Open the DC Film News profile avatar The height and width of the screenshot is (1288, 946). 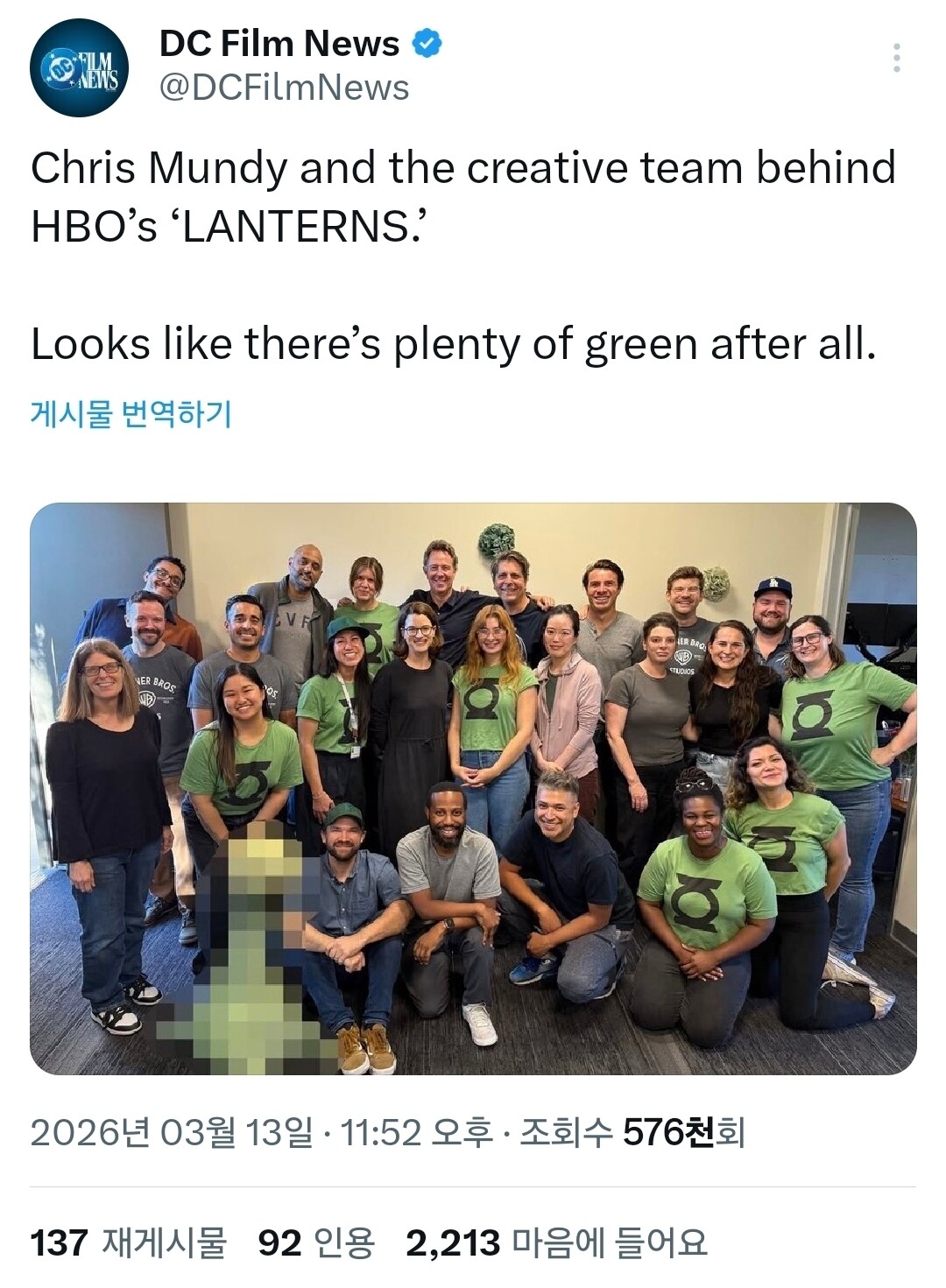pos(80,68)
